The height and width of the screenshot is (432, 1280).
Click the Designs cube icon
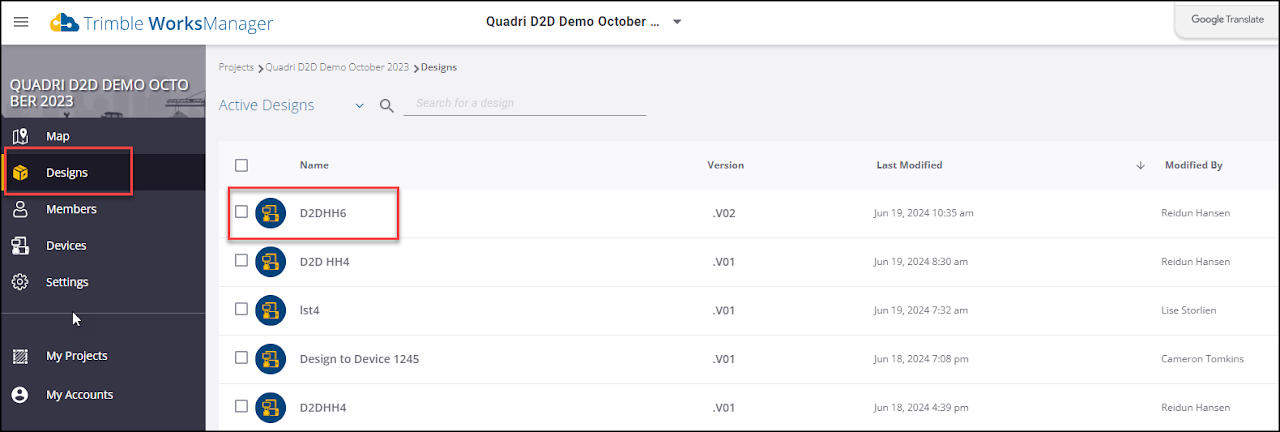point(20,173)
